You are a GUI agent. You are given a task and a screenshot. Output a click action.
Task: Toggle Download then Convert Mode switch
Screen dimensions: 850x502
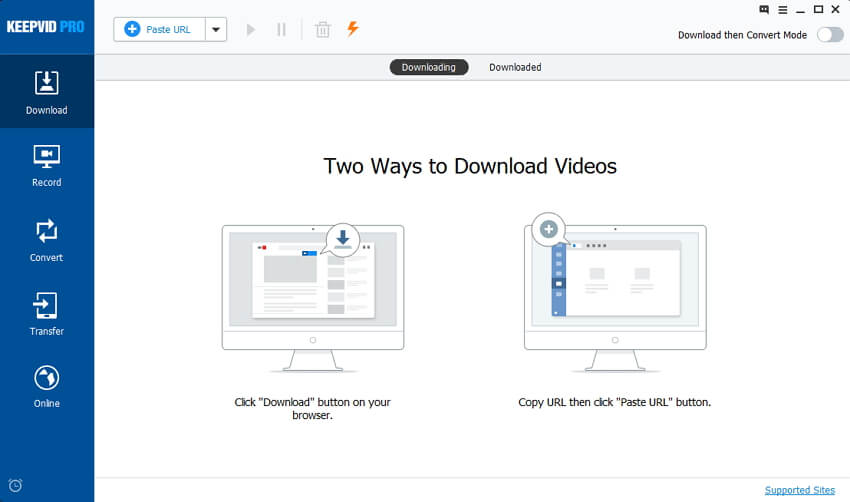pyautogui.click(x=830, y=35)
